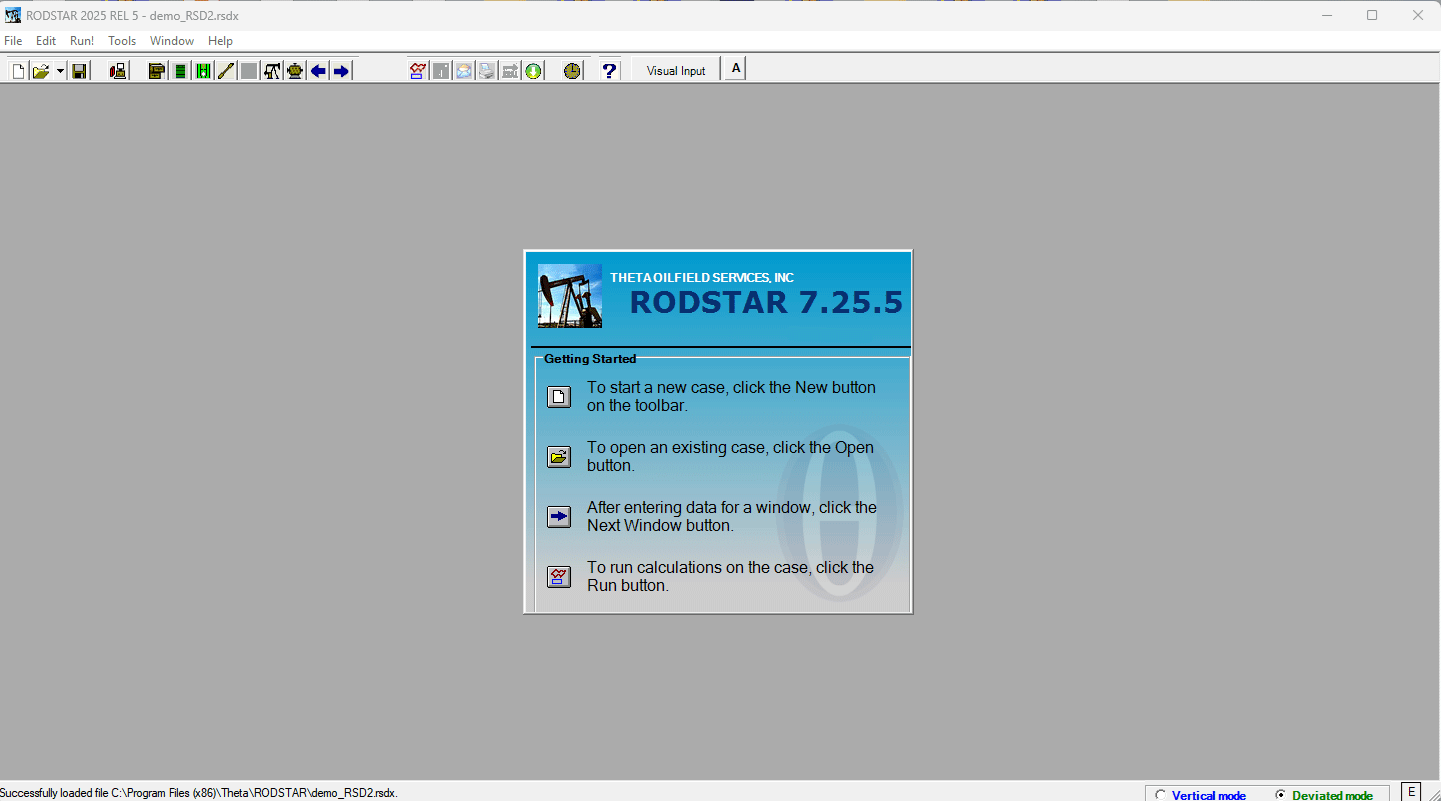1441x801 pixels.
Task: Click the title bar text "RODSTAR 2025 REL 5 - demo_RSD2.rsdx"
Action: 132,15
